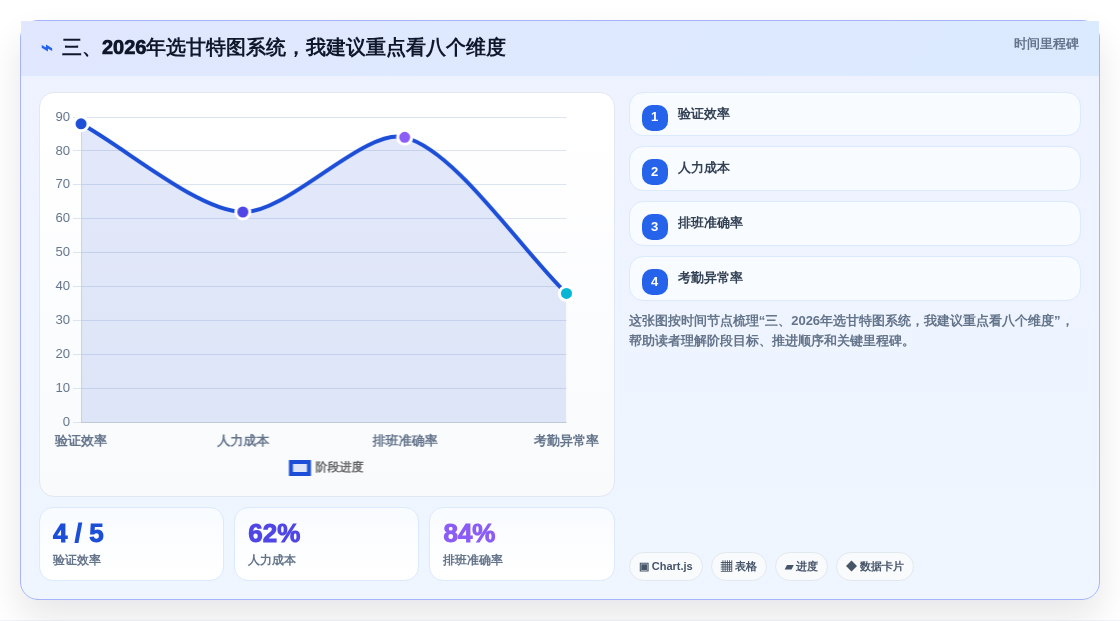Click the 数据卡片 tag chip
This screenshot has width=1120, height=621.
875,567
